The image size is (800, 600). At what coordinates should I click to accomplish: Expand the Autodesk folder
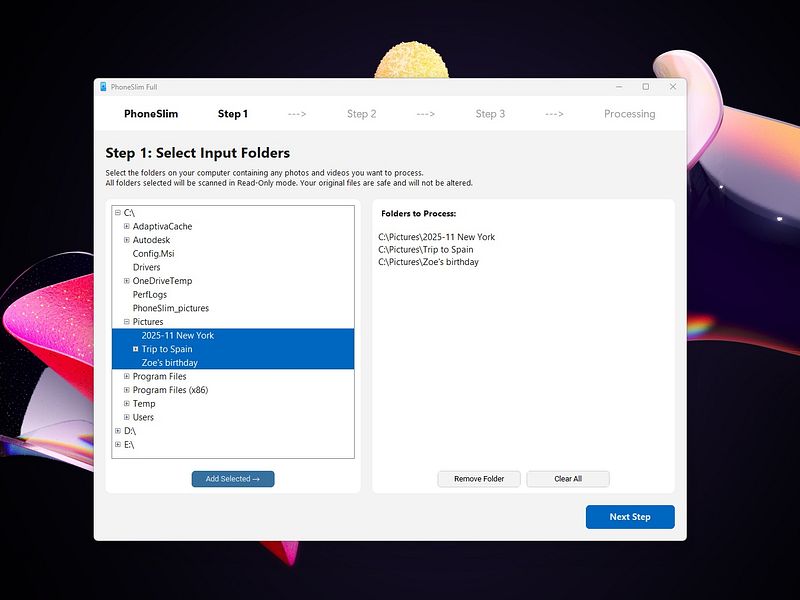coord(127,240)
